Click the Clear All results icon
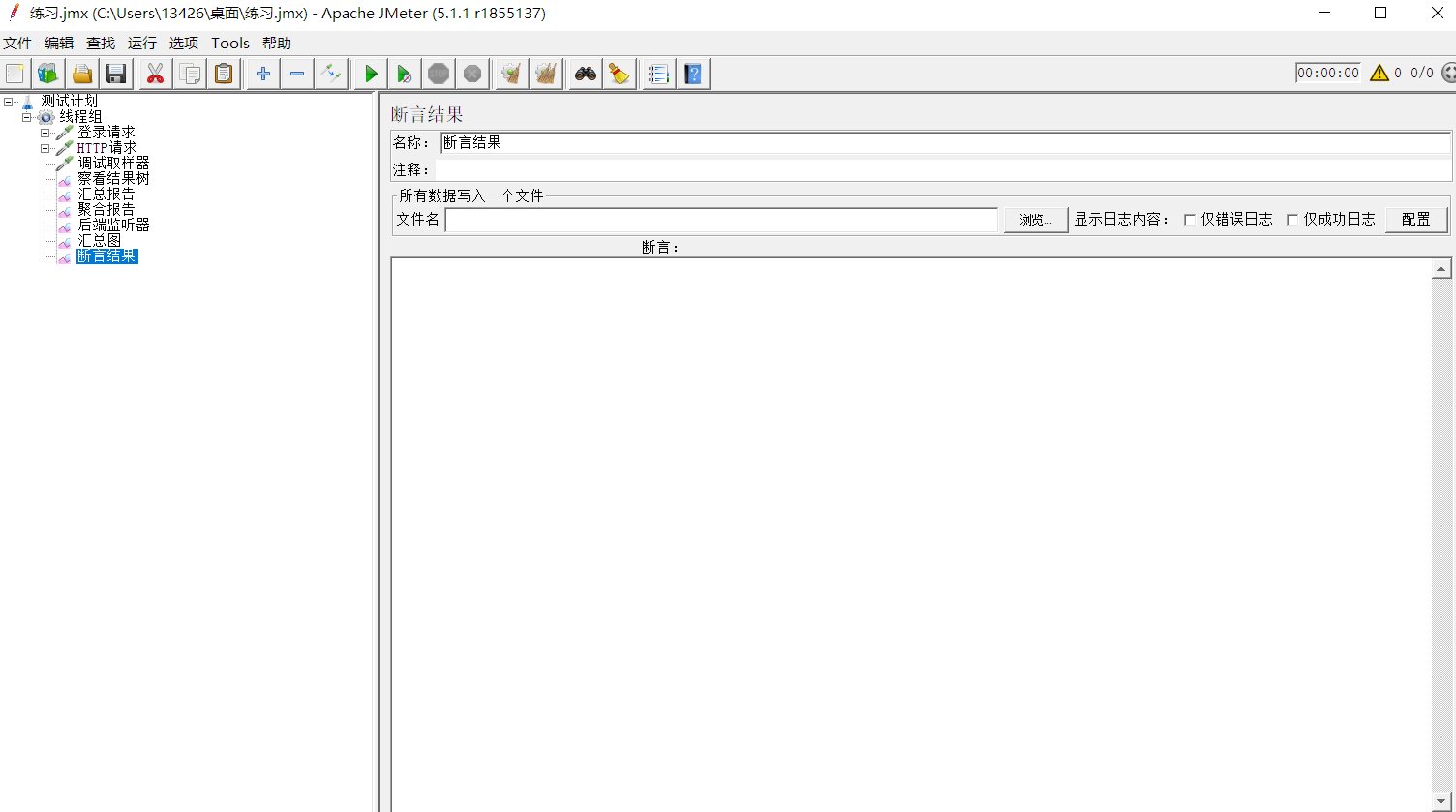The image size is (1456, 812). (546, 74)
